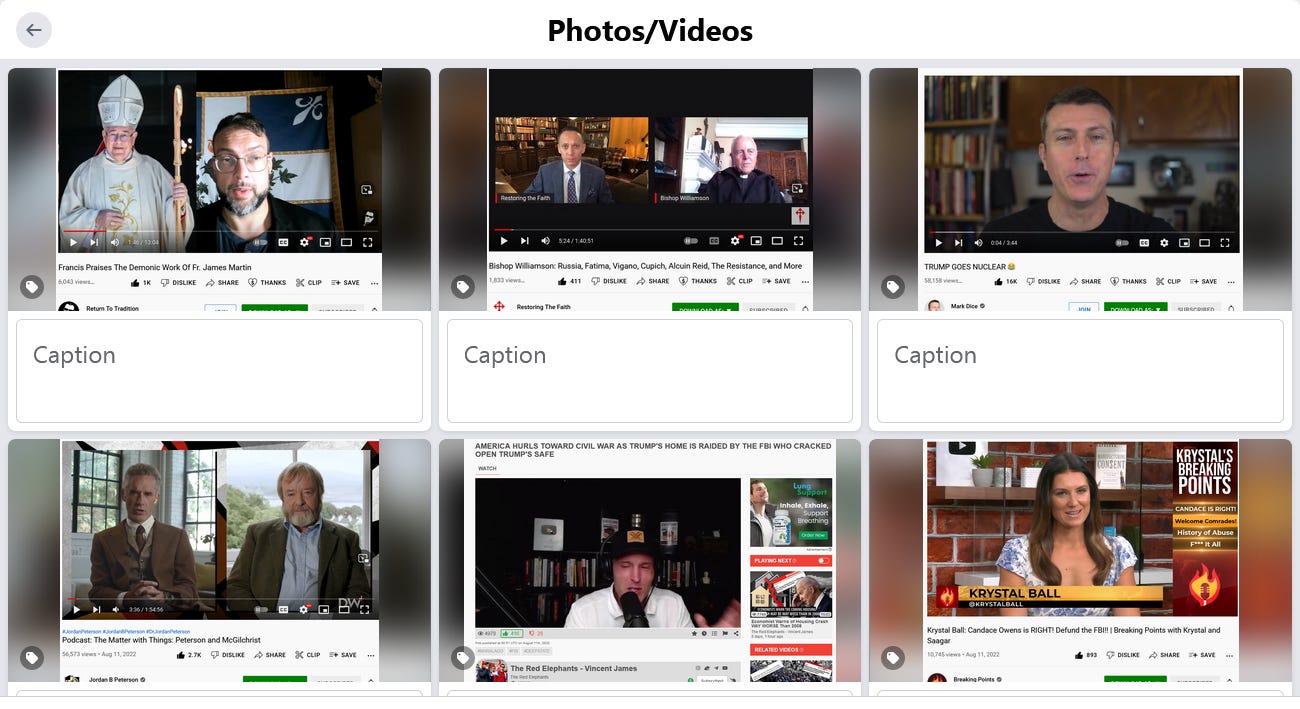Viewport: 1300px width, 709px height.
Task: Go back using the arrow button
Action: coord(34,30)
